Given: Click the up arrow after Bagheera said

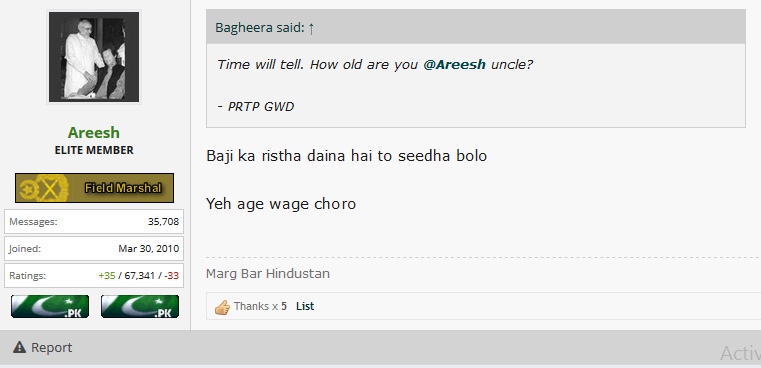Looking at the screenshot, I should click(x=311, y=28).
